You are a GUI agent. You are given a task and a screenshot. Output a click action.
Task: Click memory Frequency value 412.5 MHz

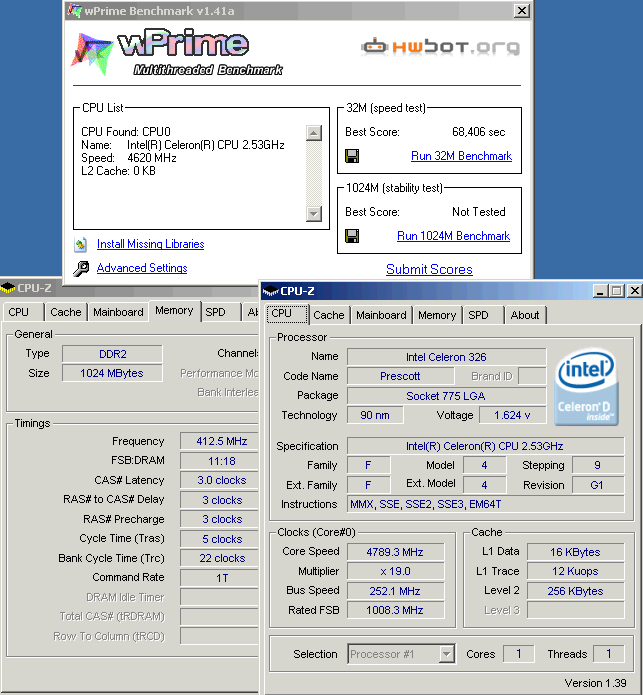(x=220, y=441)
